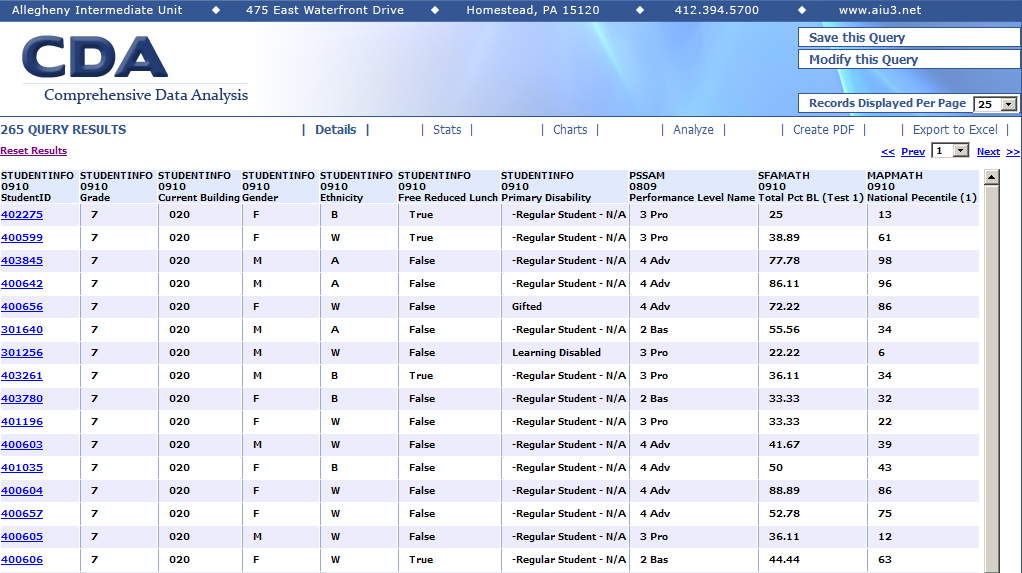Viewport: 1022px width, 573px height.
Task: Click the Free Reduced Lunch column header
Action: [x=448, y=186]
